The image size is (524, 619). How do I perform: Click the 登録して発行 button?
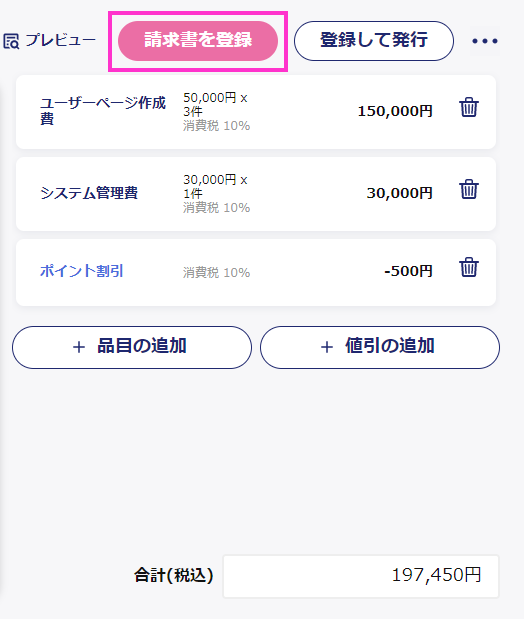click(x=374, y=41)
